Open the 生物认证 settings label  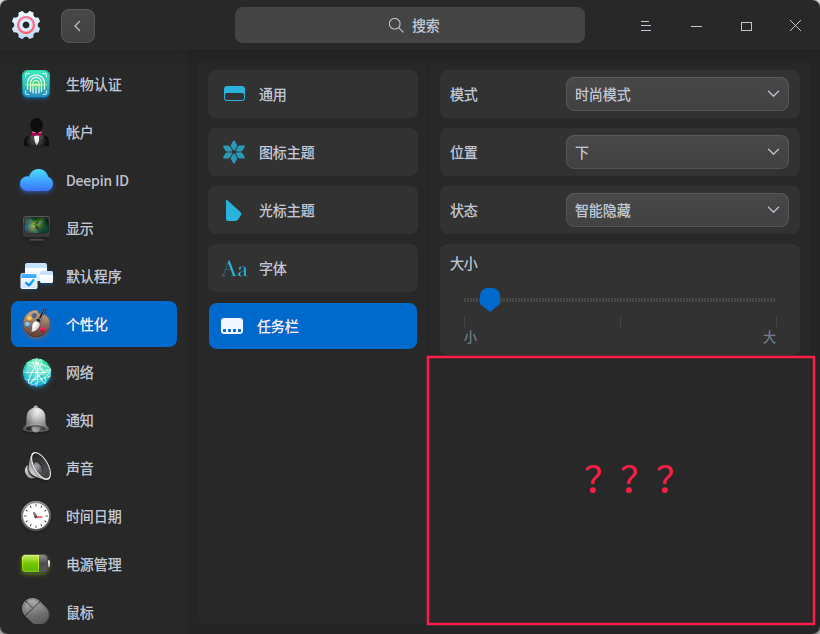pyautogui.click(x=94, y=84)
